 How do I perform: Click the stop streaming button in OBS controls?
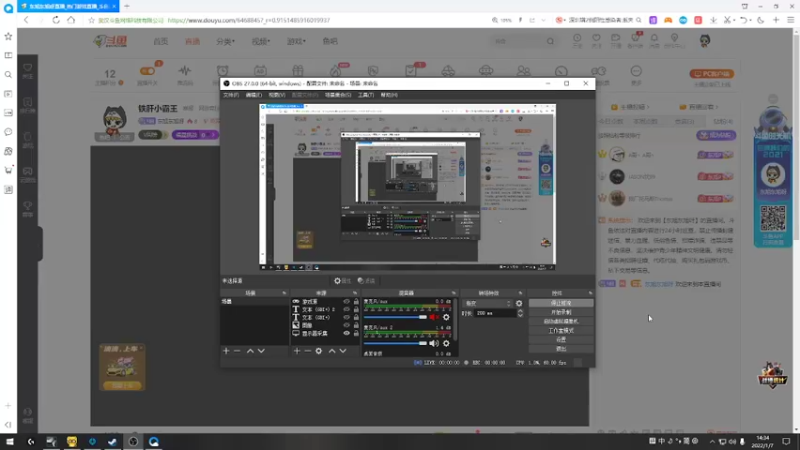pyautogui.click(x=561, y=303)
